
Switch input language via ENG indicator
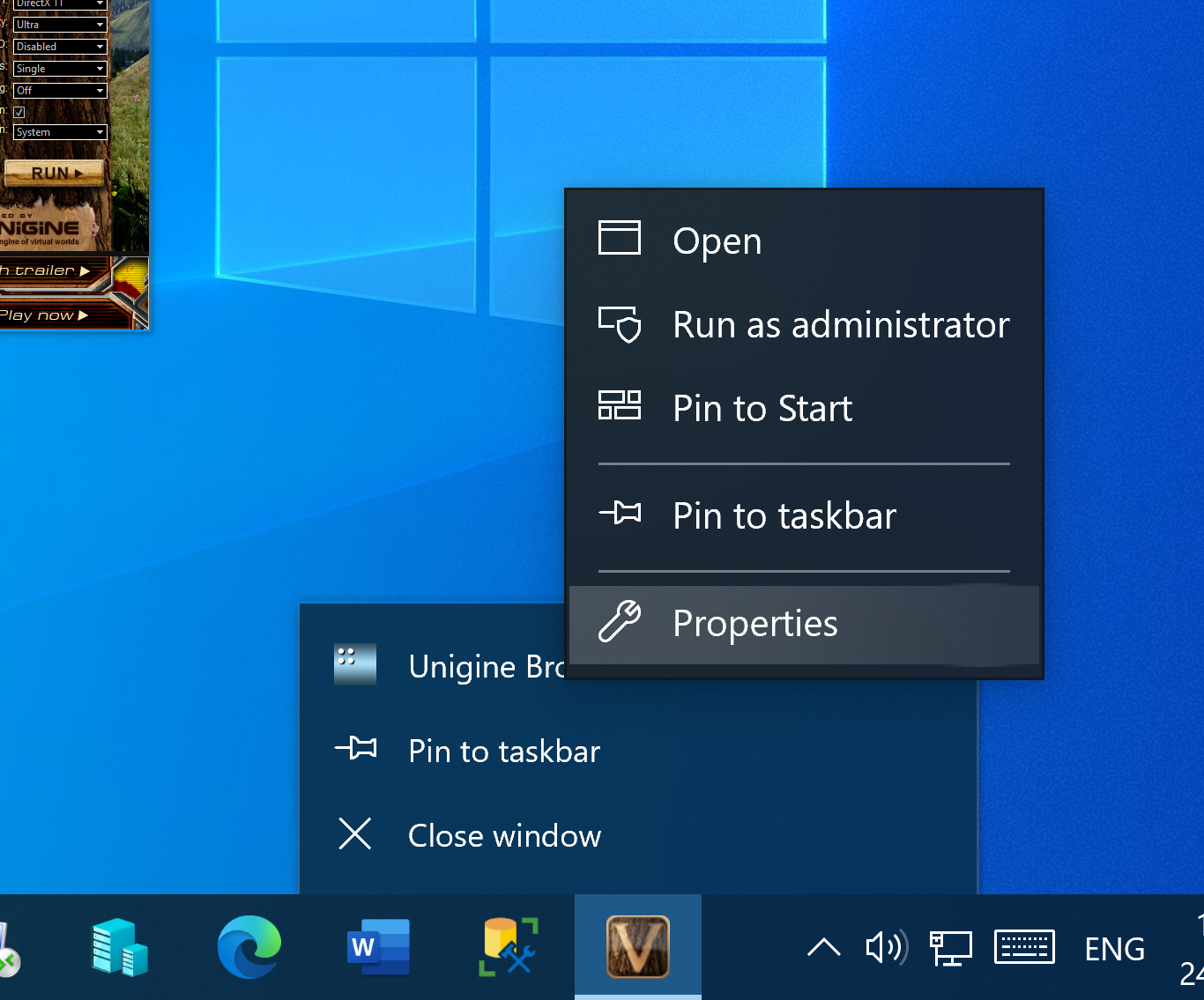[1114, 949]
